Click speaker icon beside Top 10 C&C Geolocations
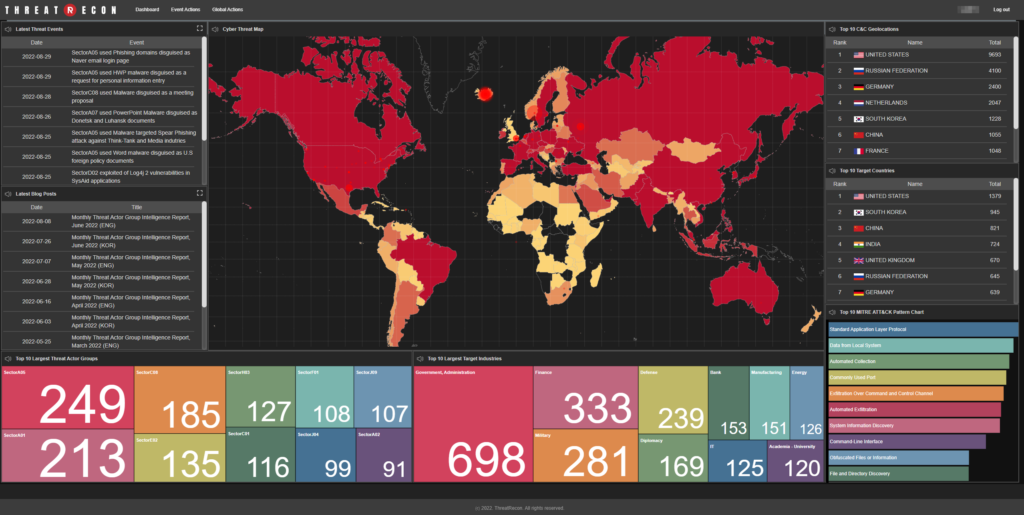 click(x=832, y=29)
